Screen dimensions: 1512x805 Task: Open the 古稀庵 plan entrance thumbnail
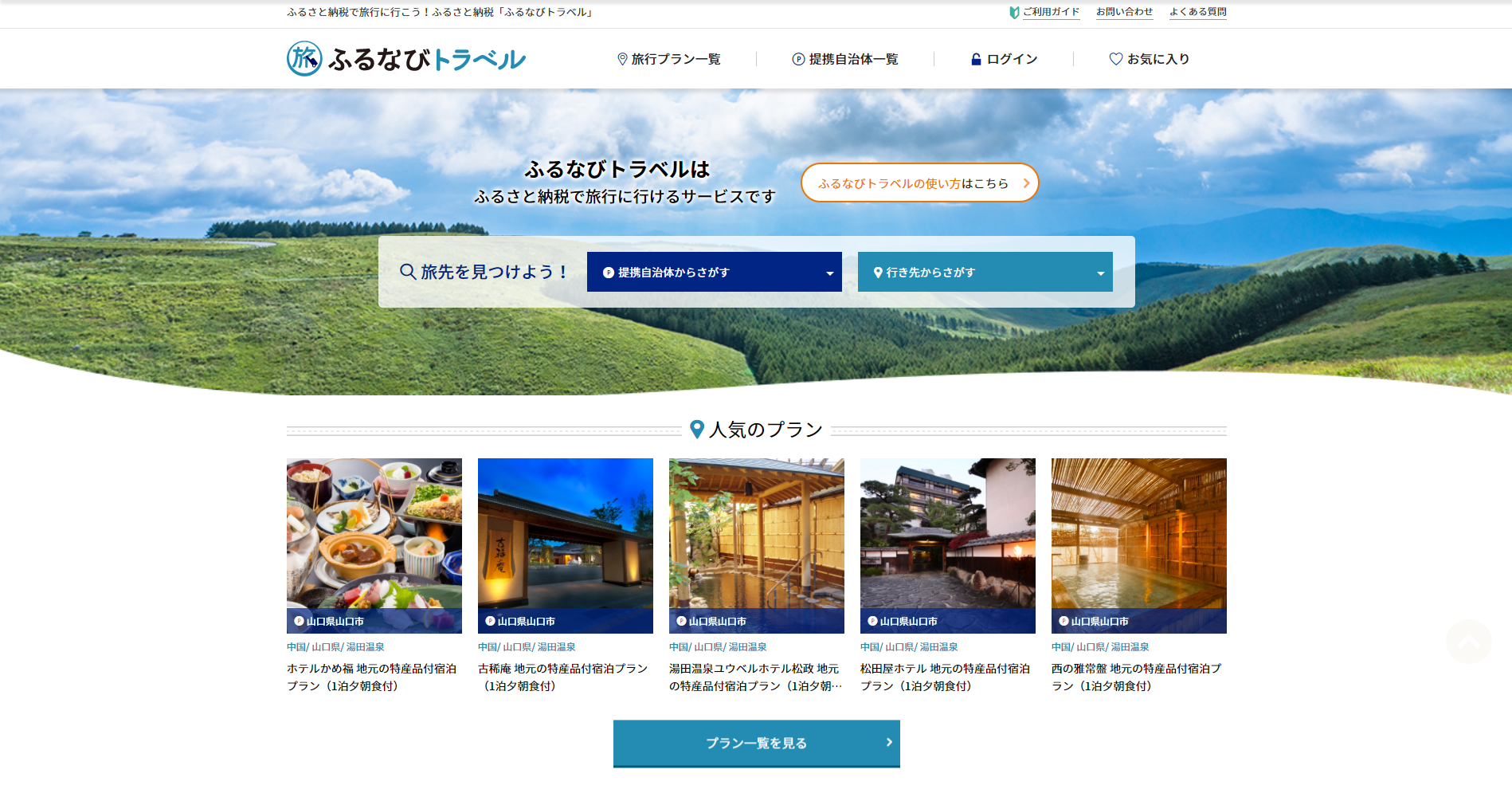point(566,546)
